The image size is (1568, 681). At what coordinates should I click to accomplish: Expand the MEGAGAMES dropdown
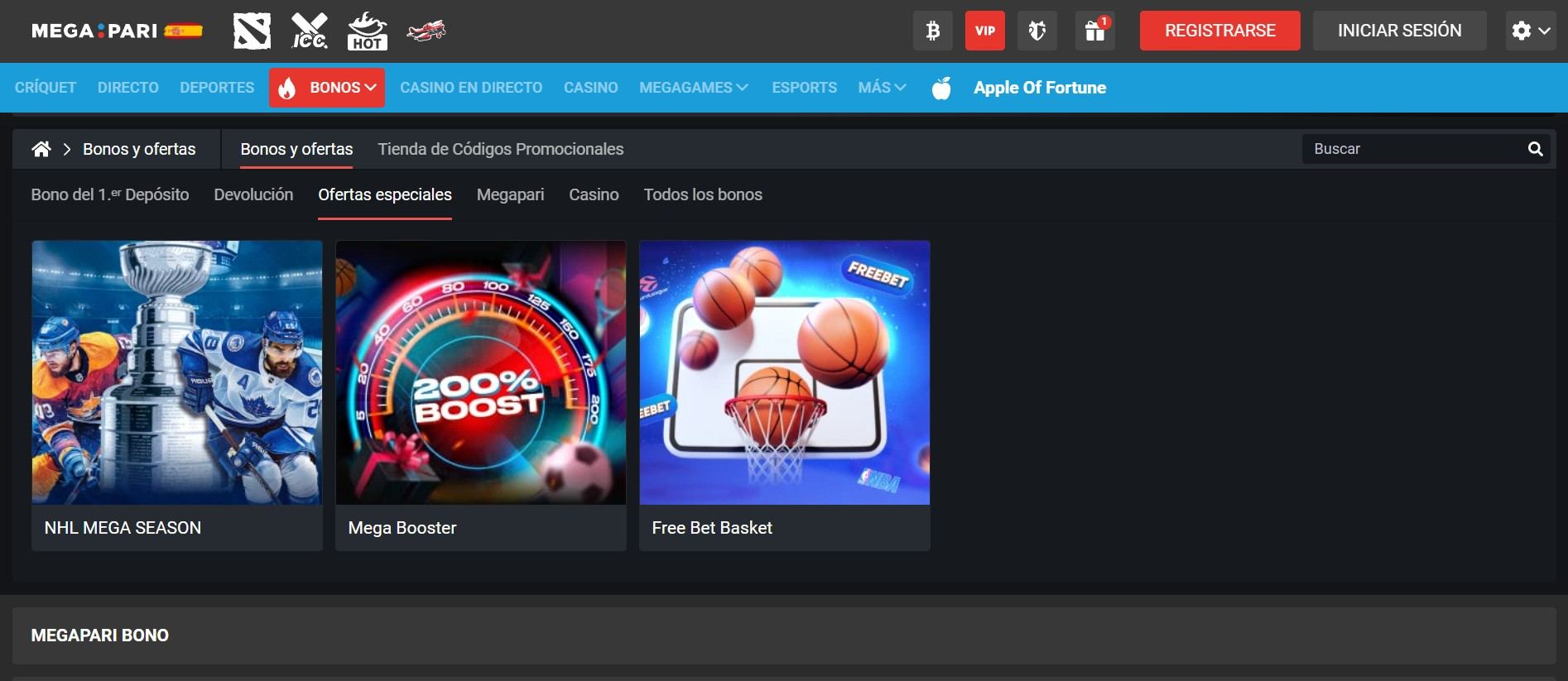694,88
